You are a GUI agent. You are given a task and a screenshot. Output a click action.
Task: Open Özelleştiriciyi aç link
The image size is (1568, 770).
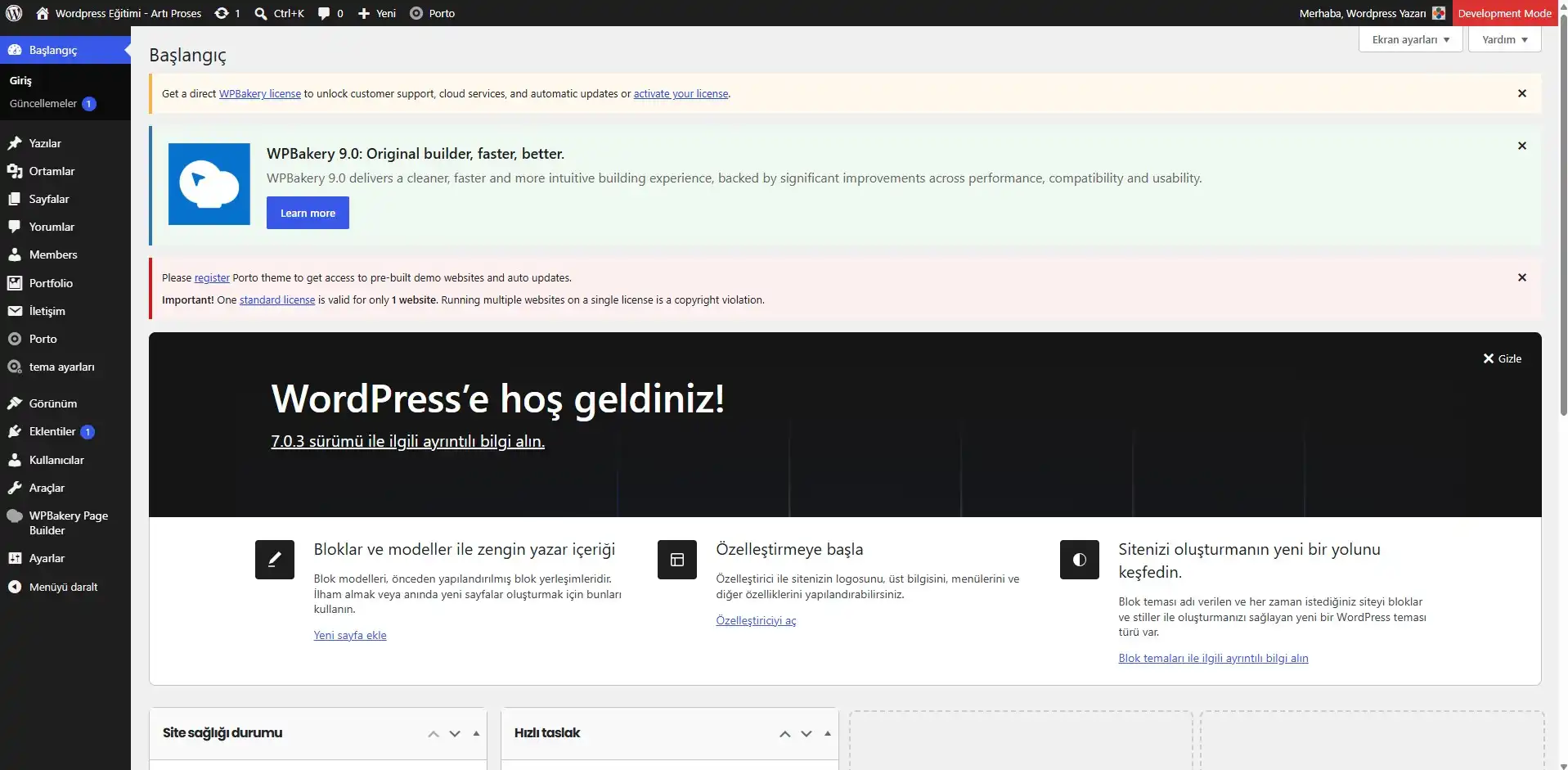(x=756, y=620)
